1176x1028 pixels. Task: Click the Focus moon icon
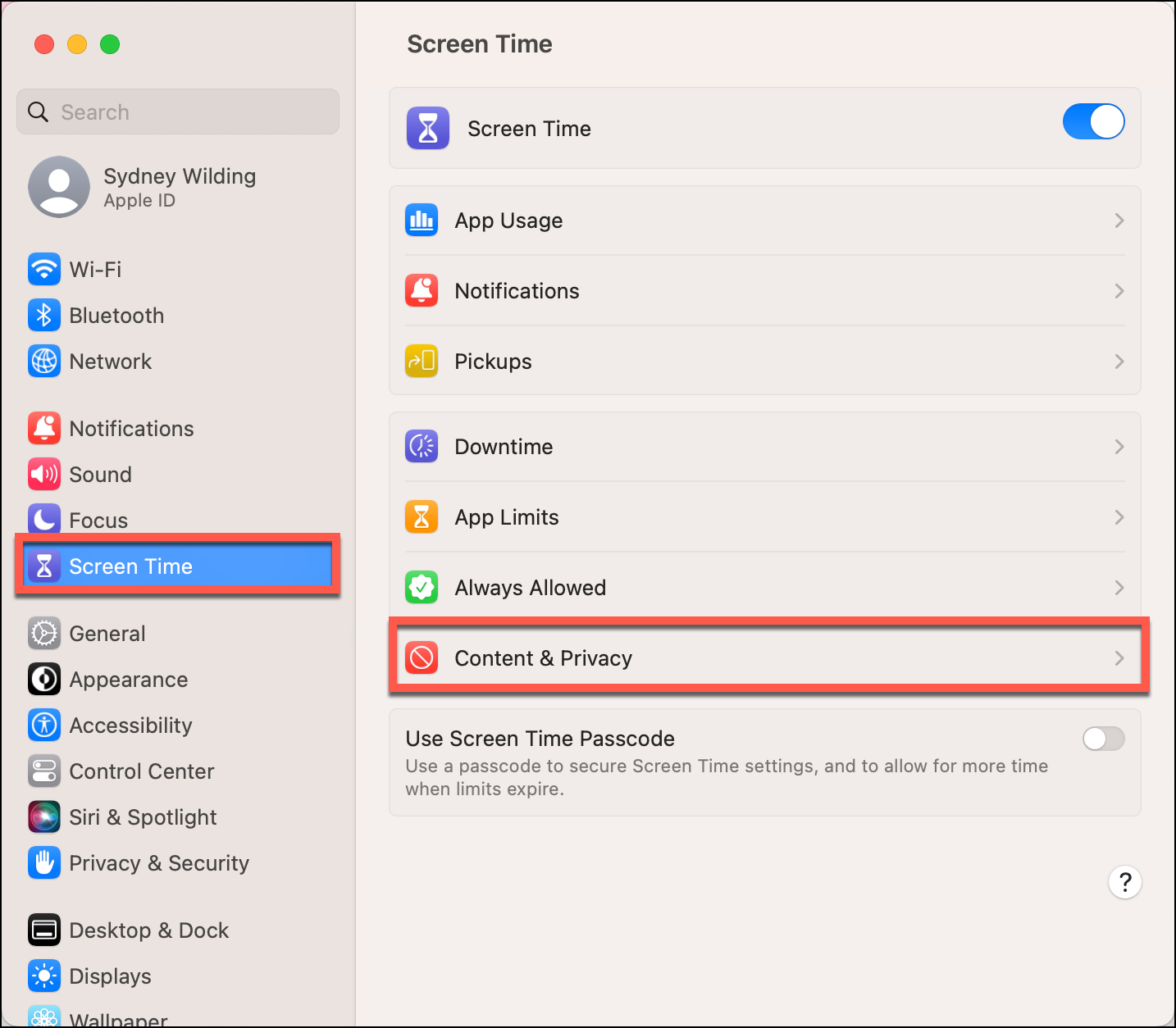click(x=44, y=519)
